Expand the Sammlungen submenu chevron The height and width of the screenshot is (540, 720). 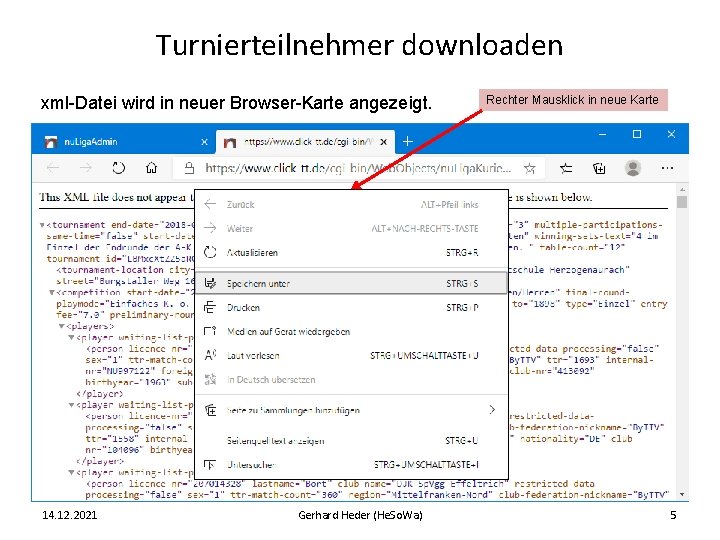(492, 410)
